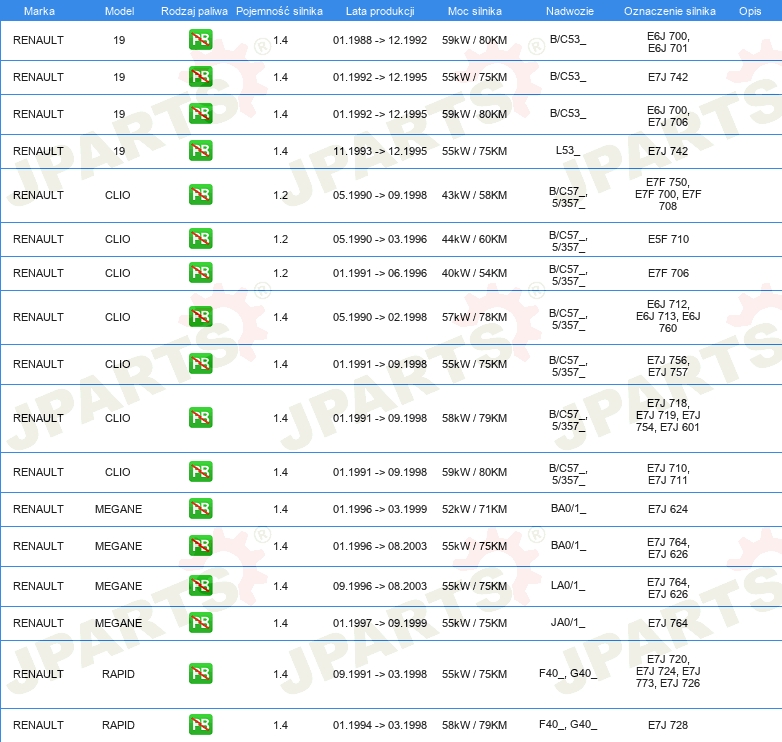This screenshot has width=782, height=742.
Task: Select the date range 09.1991 -> 03.1998
Action: point(380,674)
